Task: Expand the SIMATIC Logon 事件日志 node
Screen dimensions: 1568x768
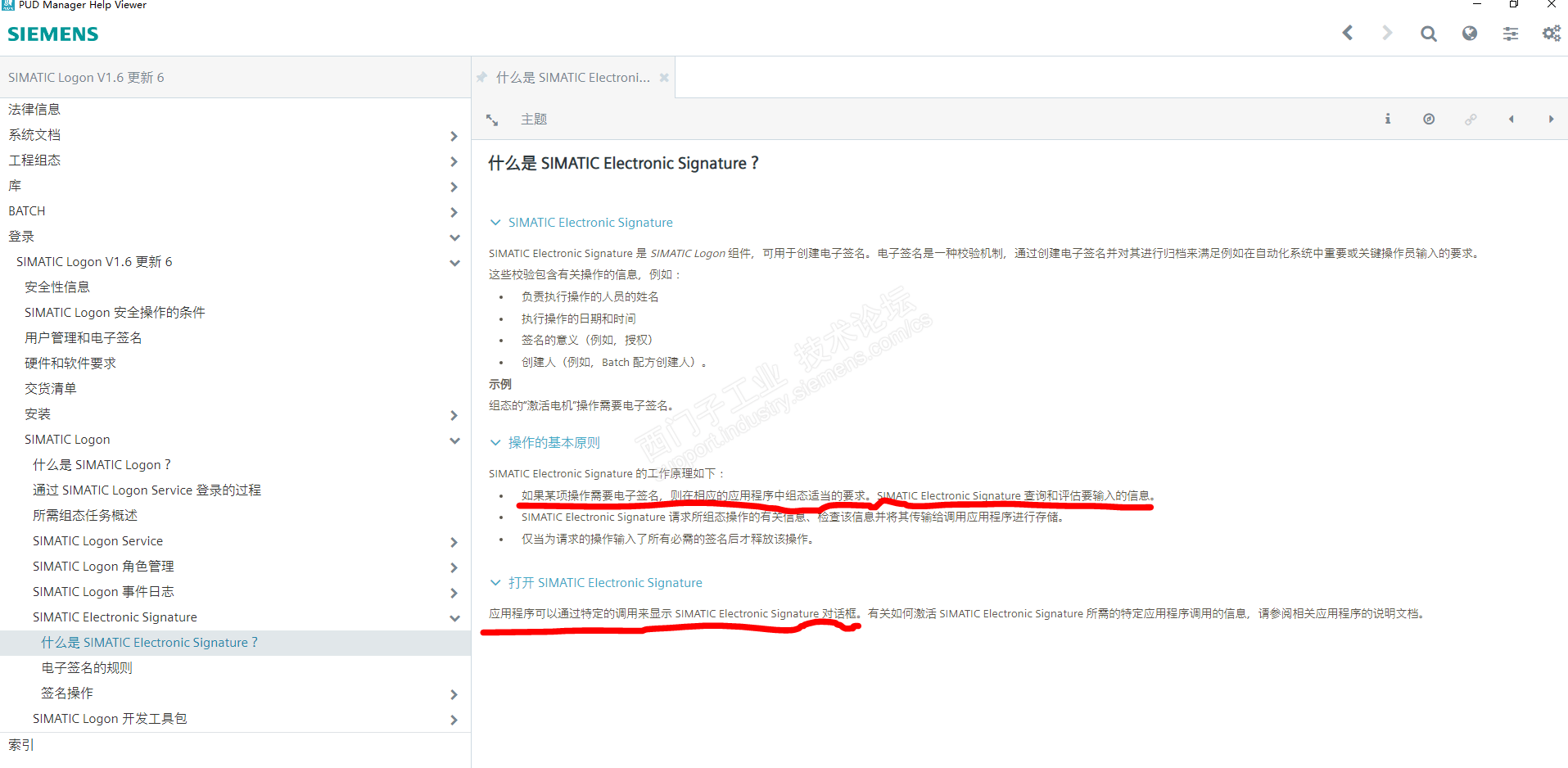Action: pyautogui.click(x=454, y=593)
